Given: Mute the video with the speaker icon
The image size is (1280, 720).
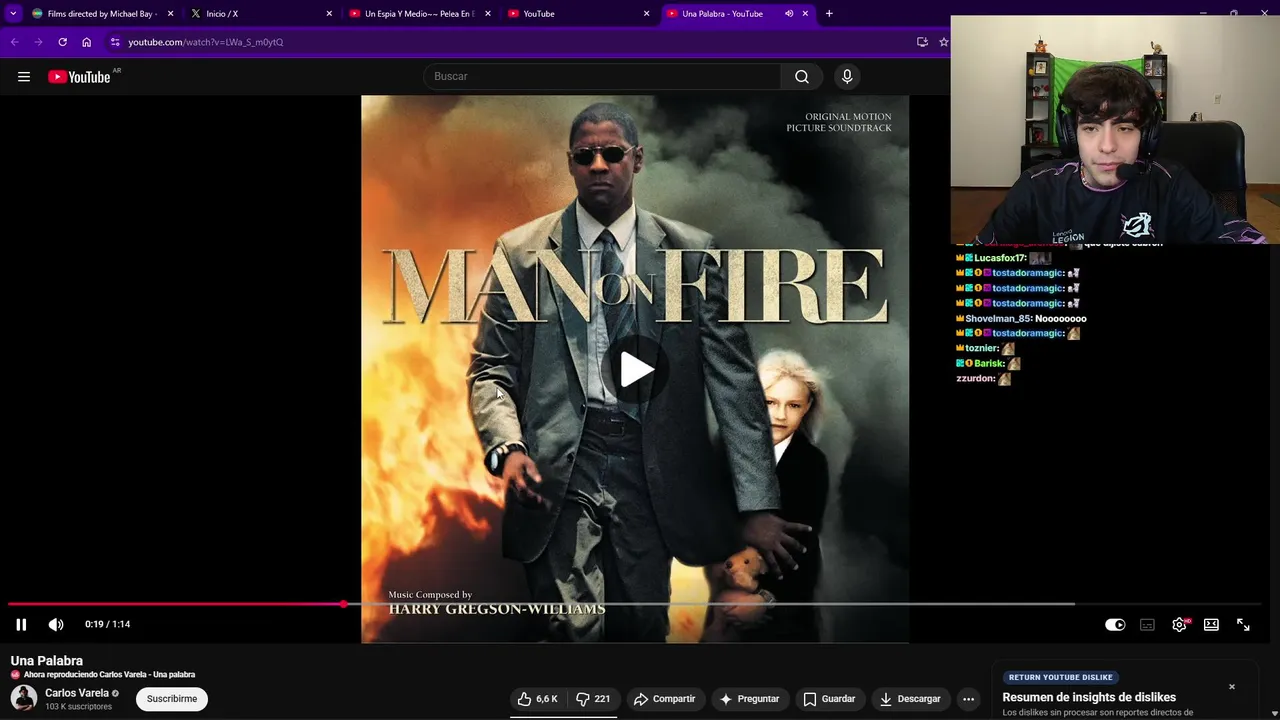Looking at the screenshot, I should point(56,625).
